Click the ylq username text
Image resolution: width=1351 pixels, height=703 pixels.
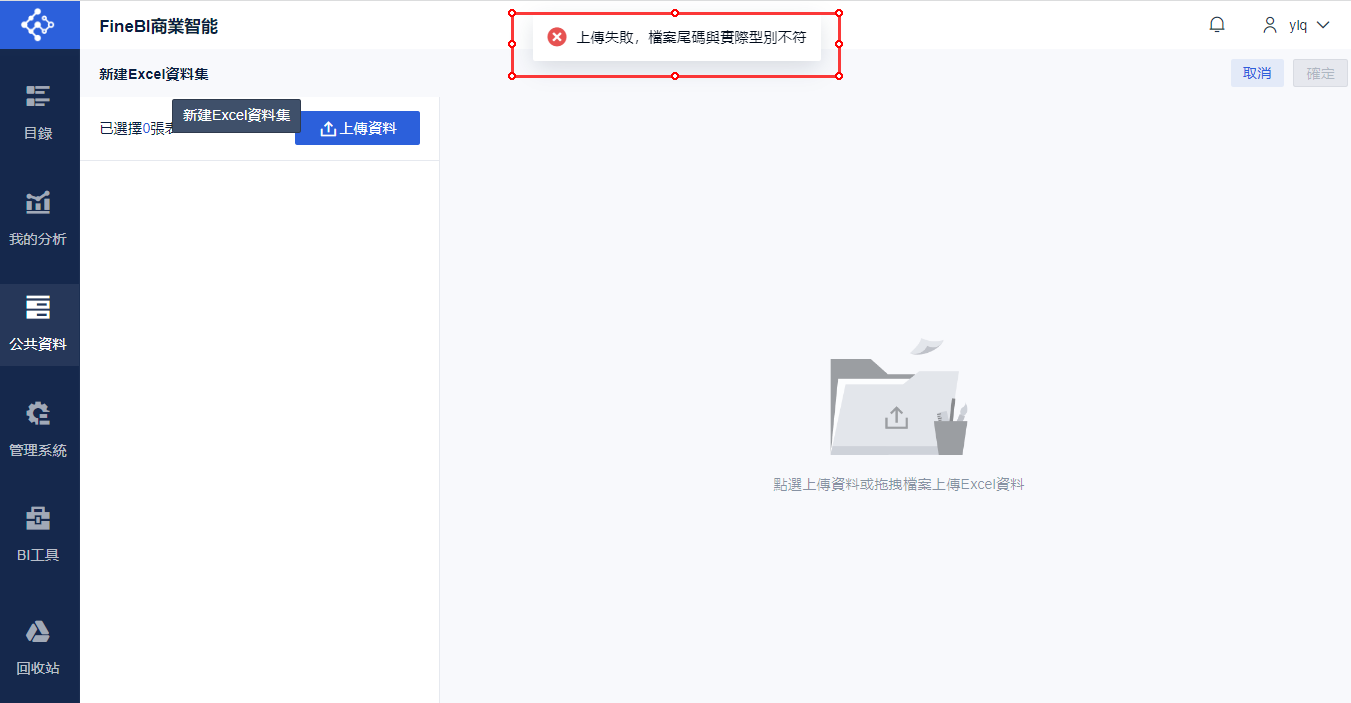(x=1298, y=25)
